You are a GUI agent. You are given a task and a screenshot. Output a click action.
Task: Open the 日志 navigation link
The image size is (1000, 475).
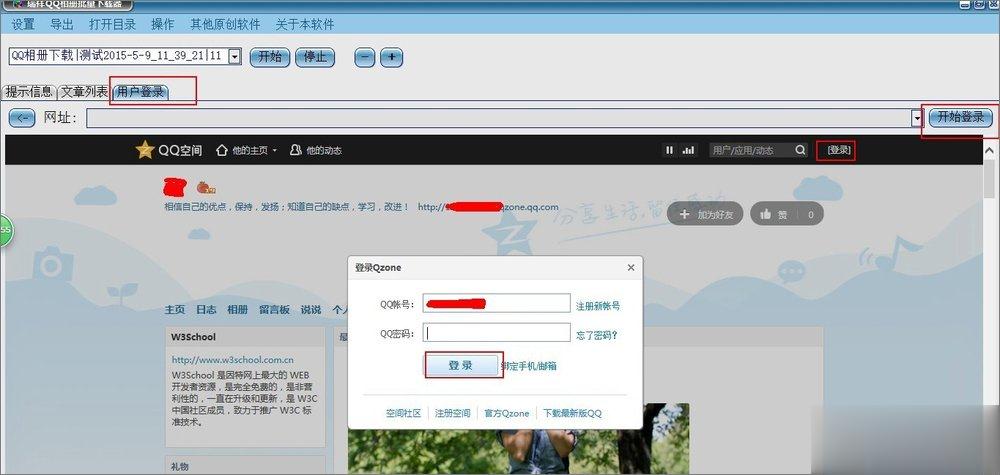(206, 309)
